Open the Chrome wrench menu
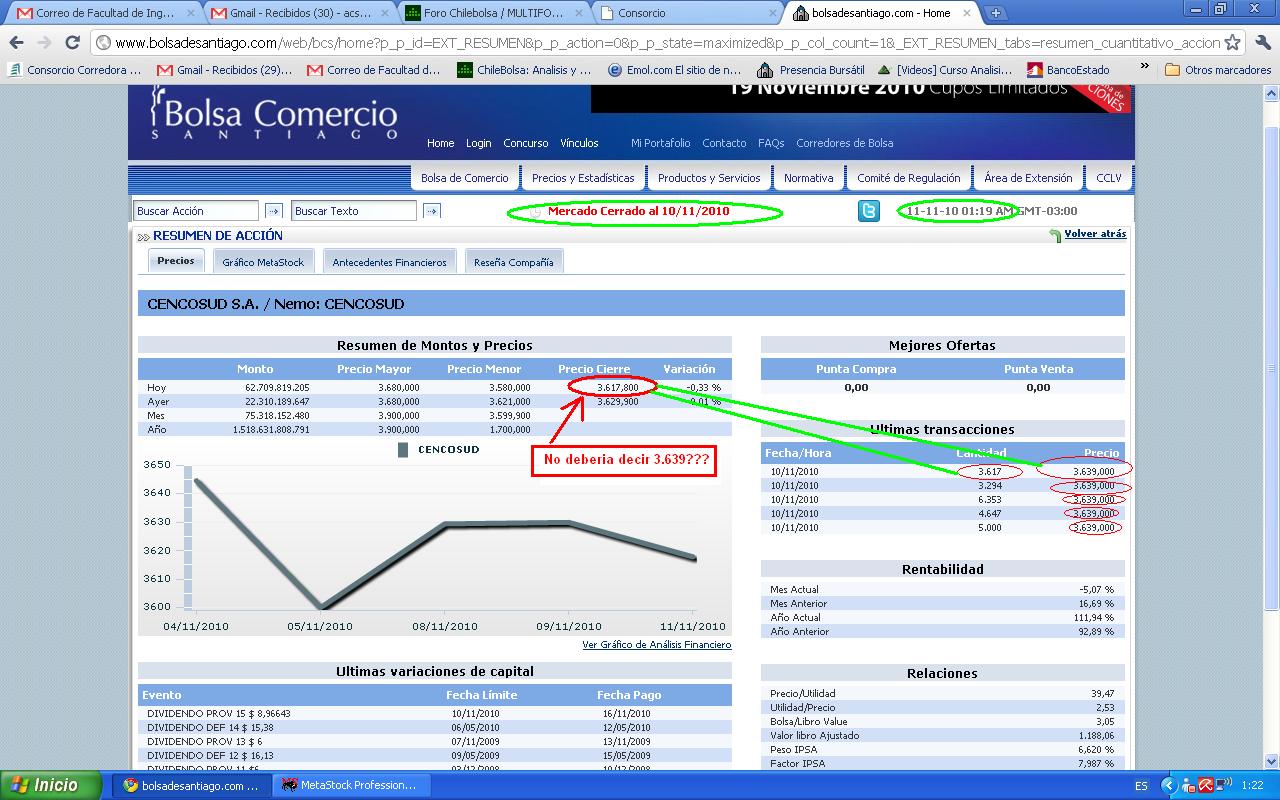1280x800 pixels. [1261, 43]
